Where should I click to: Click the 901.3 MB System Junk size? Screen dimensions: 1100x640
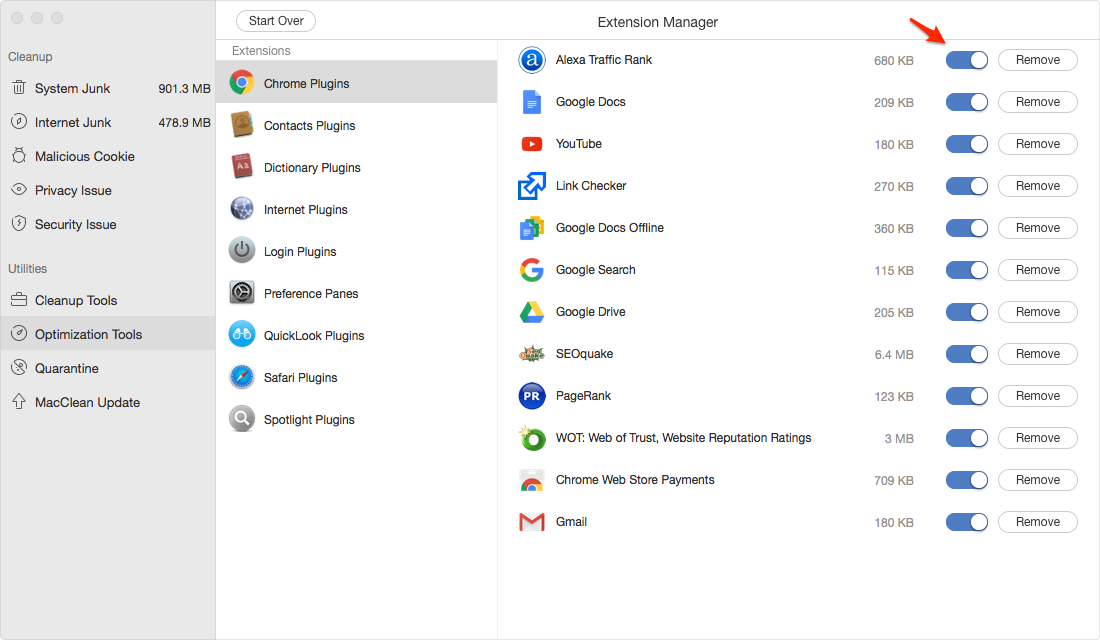pos(184,88)
